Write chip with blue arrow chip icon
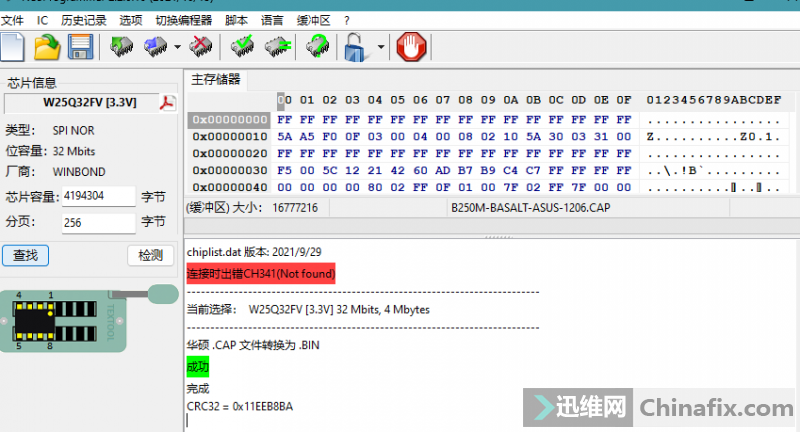This screenshot has height=432, width=800. click(x=156, y=47)
